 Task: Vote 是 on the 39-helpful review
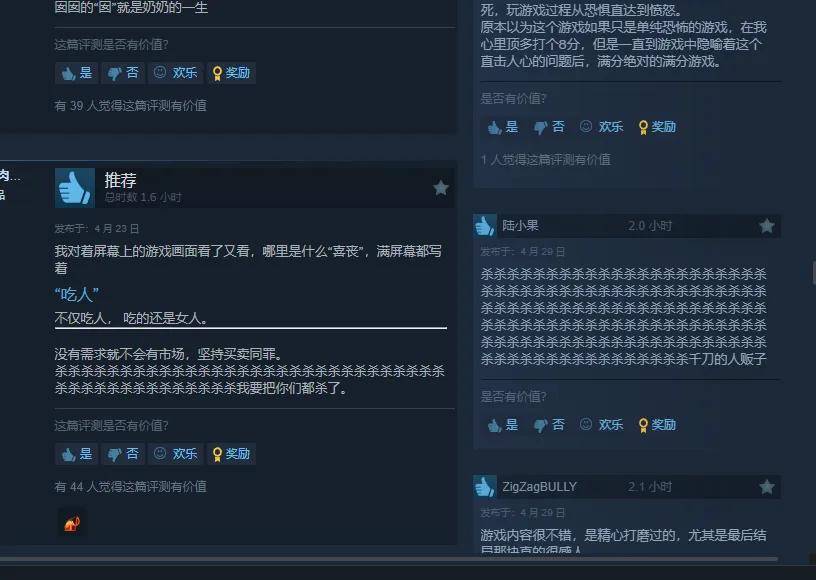(x=76, y=73)
